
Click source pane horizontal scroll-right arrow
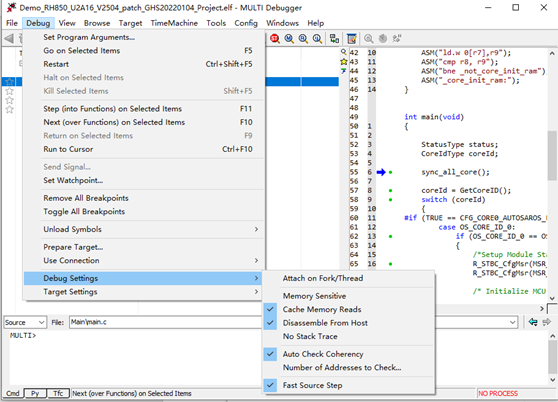tap(542, 308)
